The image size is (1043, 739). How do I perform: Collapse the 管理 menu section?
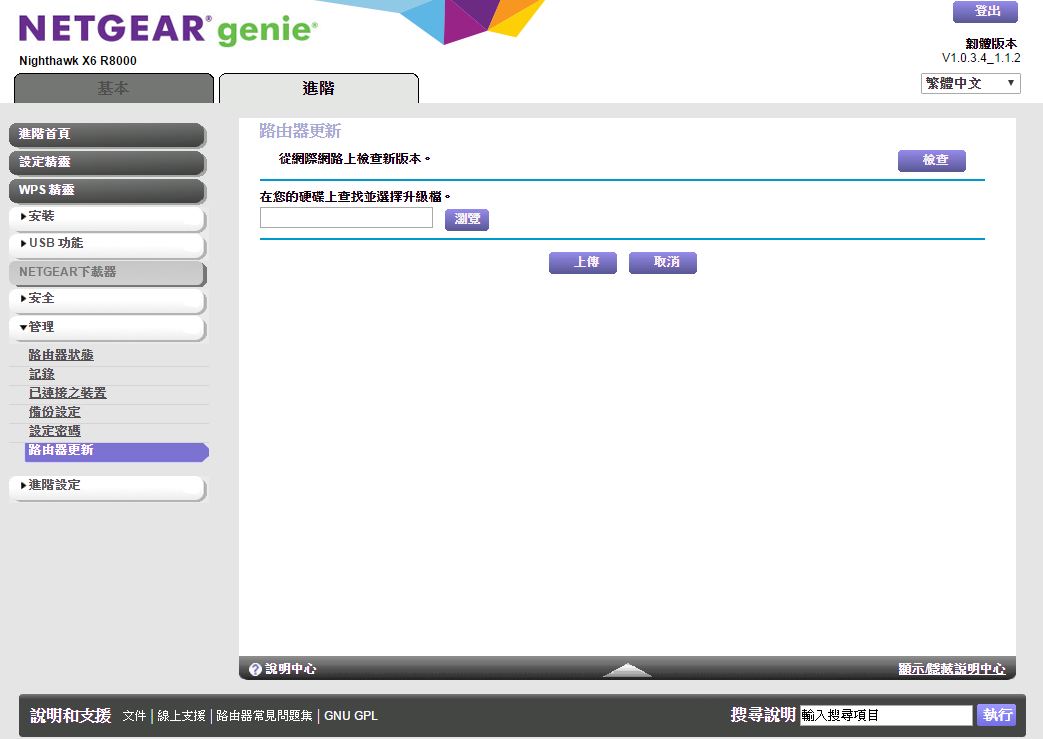(107, 327)
